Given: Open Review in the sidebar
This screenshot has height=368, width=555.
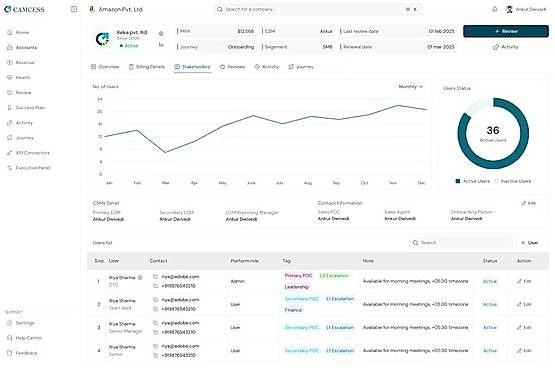Looking at the screenshot, I should (x=19, y=92).
